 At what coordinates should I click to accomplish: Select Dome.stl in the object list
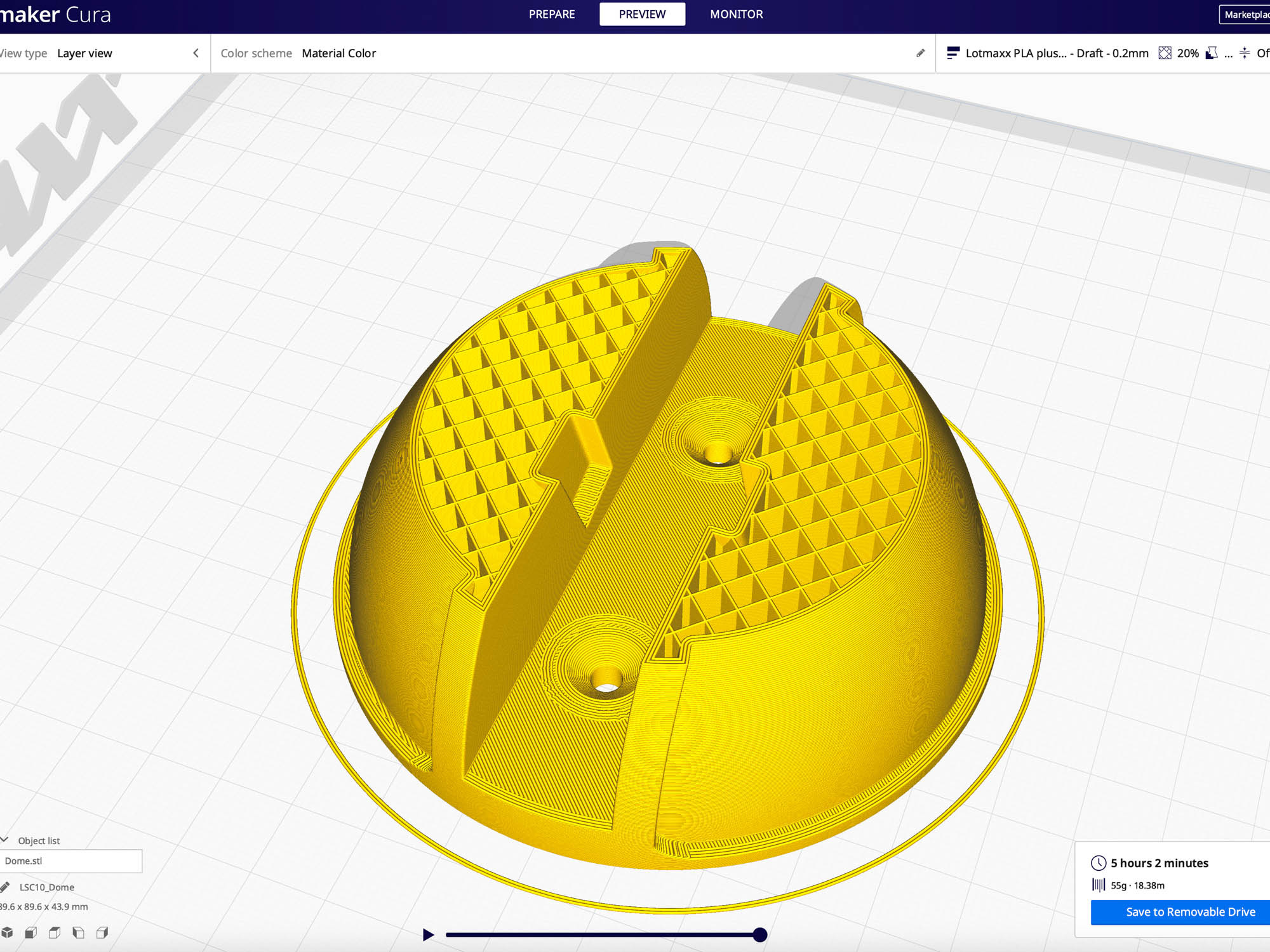[70, 861]
